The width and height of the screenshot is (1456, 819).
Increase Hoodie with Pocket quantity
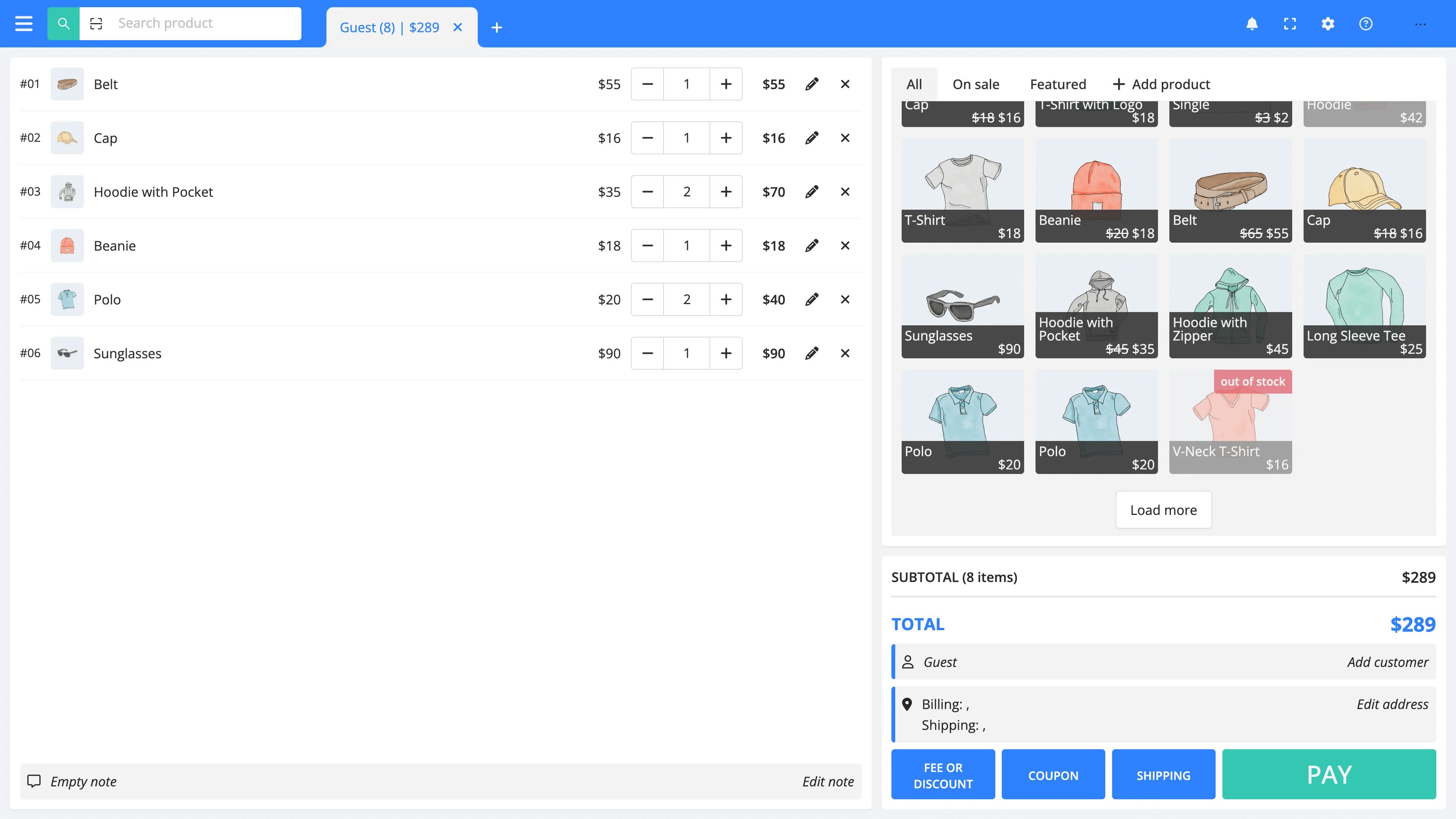click(726, 191)
